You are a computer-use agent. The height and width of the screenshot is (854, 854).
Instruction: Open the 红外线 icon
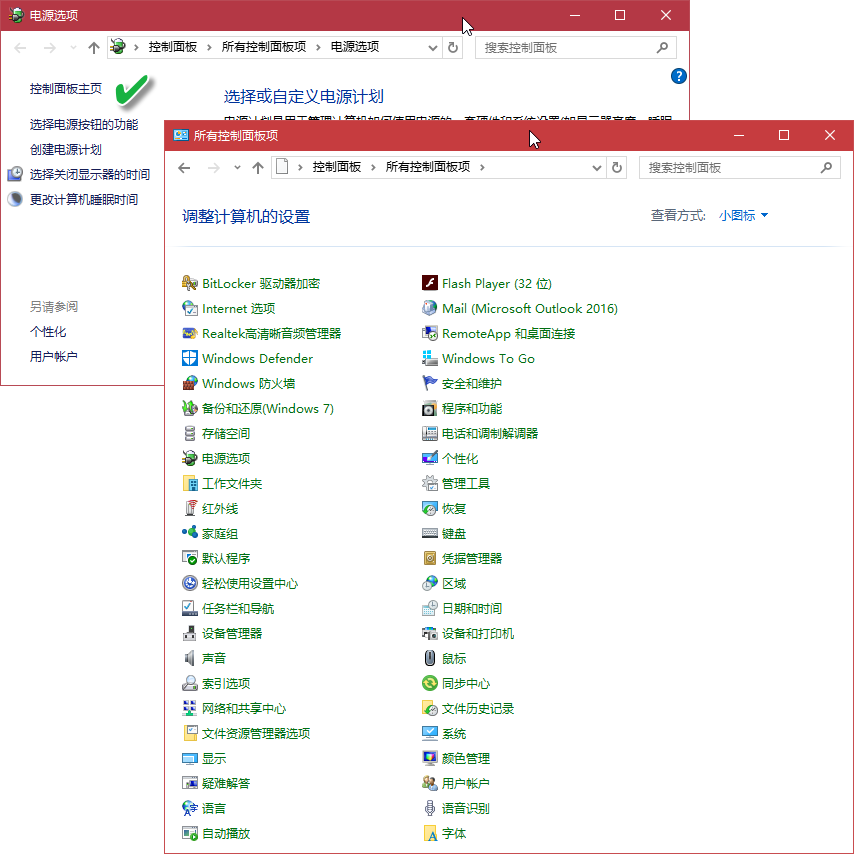pyautogui.click(x=190, y=509)
